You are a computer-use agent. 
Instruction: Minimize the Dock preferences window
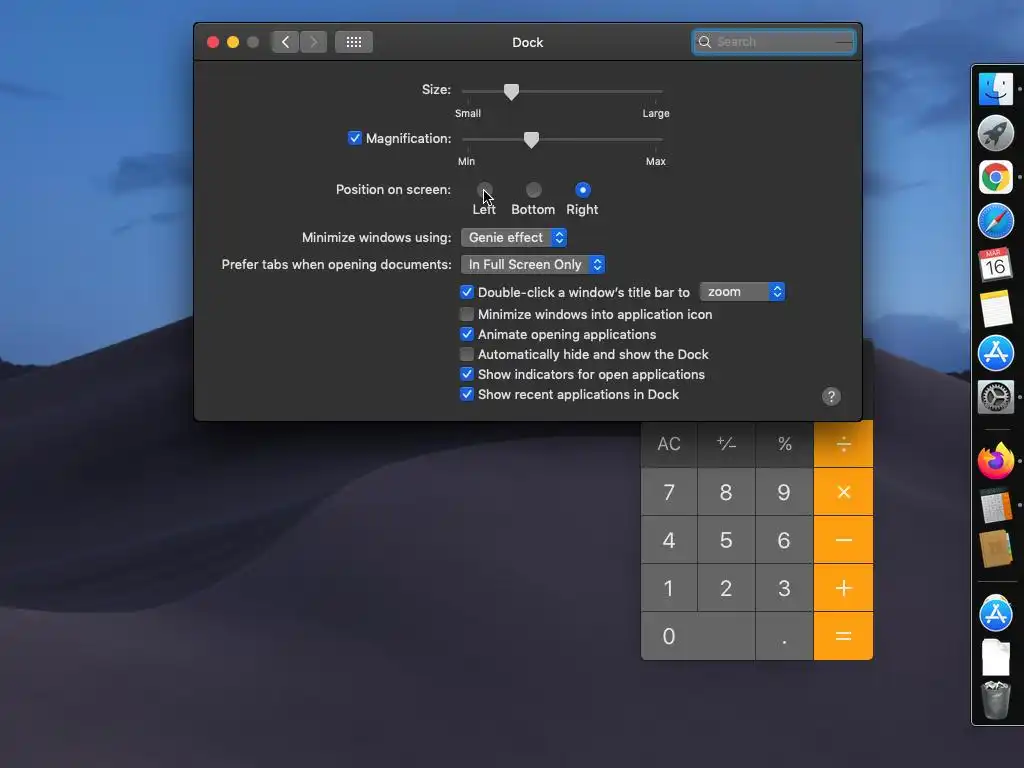233,42
